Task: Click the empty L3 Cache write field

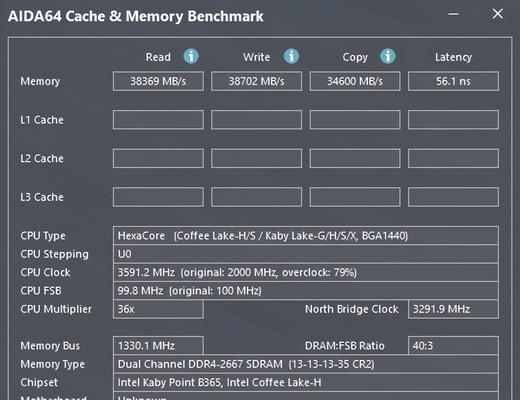Action: point(256,197)
